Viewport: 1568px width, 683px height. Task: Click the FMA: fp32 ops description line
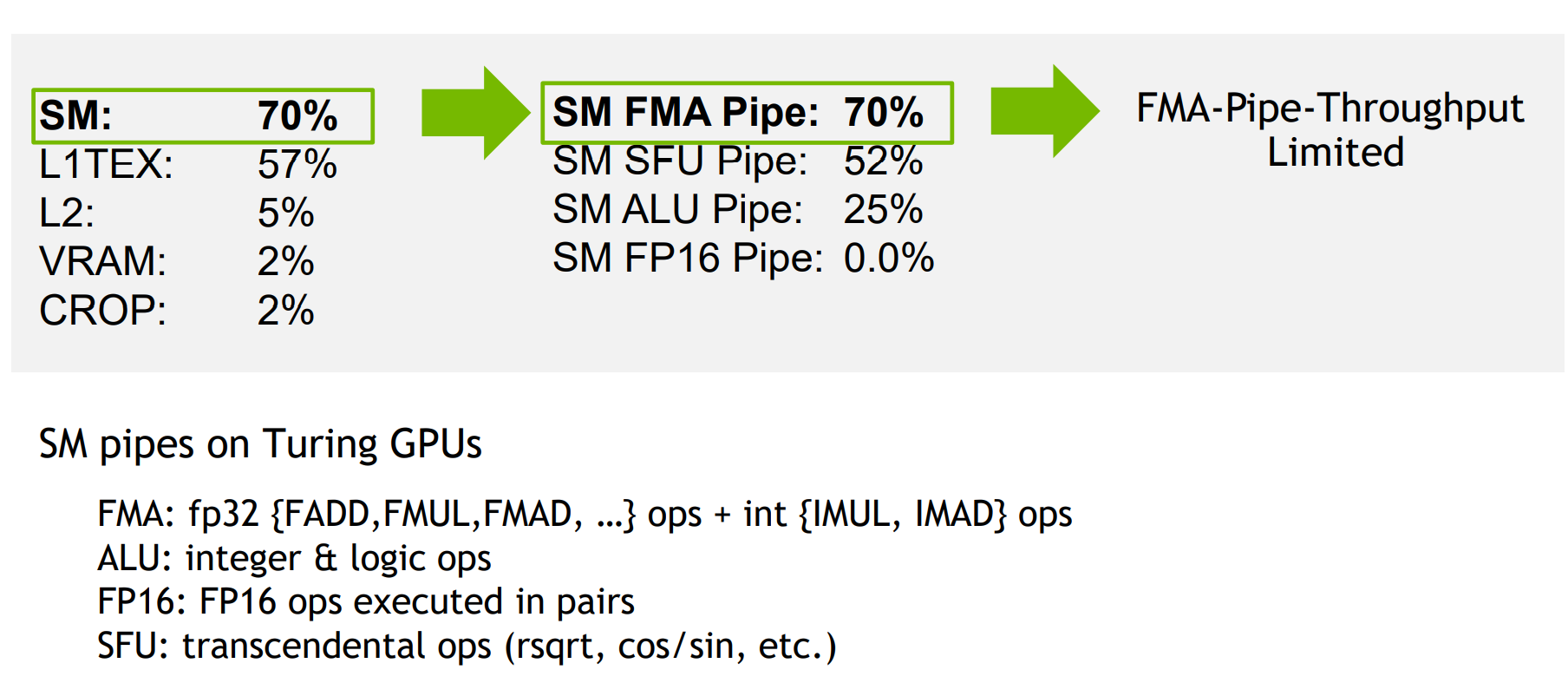tap(585, 515)
